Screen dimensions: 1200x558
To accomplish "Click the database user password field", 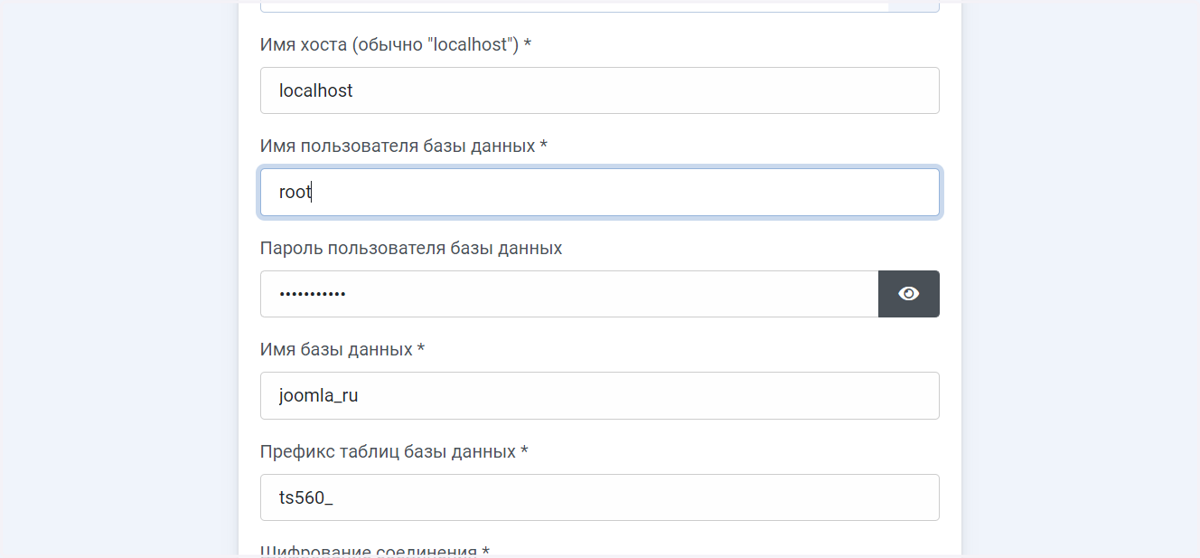I will (569, 294).
